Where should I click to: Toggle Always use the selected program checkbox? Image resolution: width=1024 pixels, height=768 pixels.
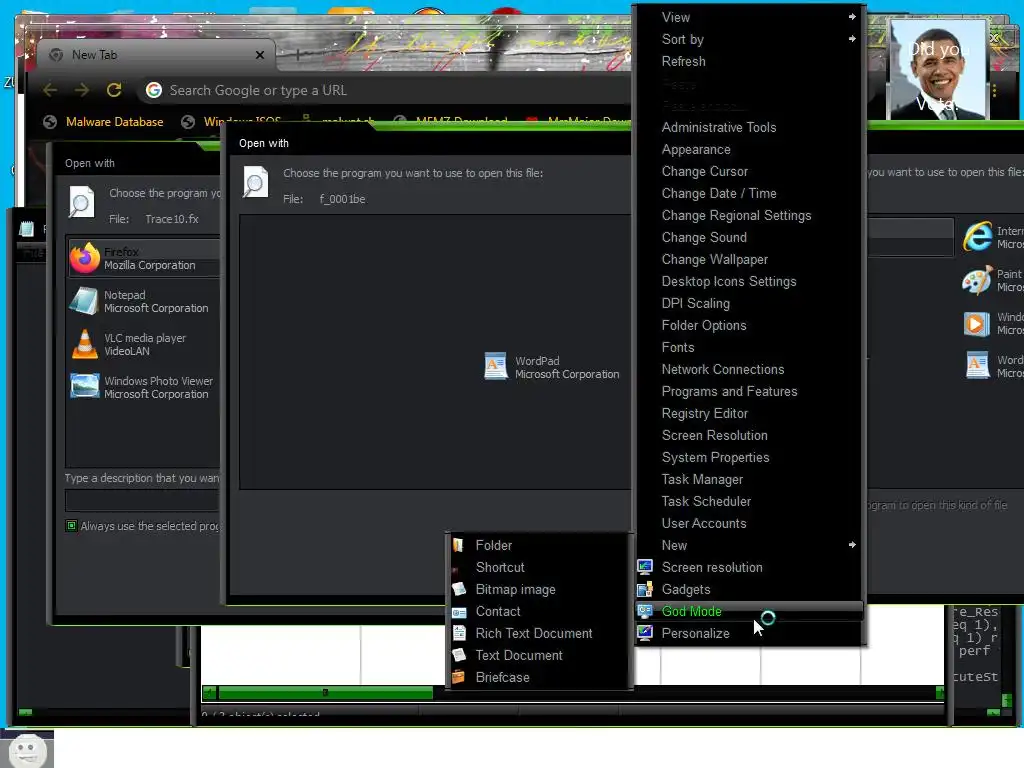(x=71, y=526)
